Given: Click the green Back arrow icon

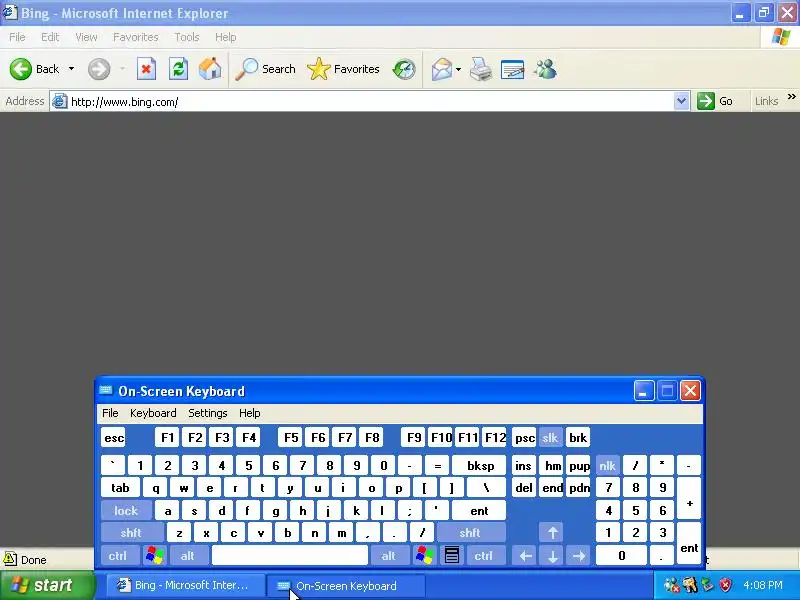Looking at the screenshot, I should [x=21, y=69].
